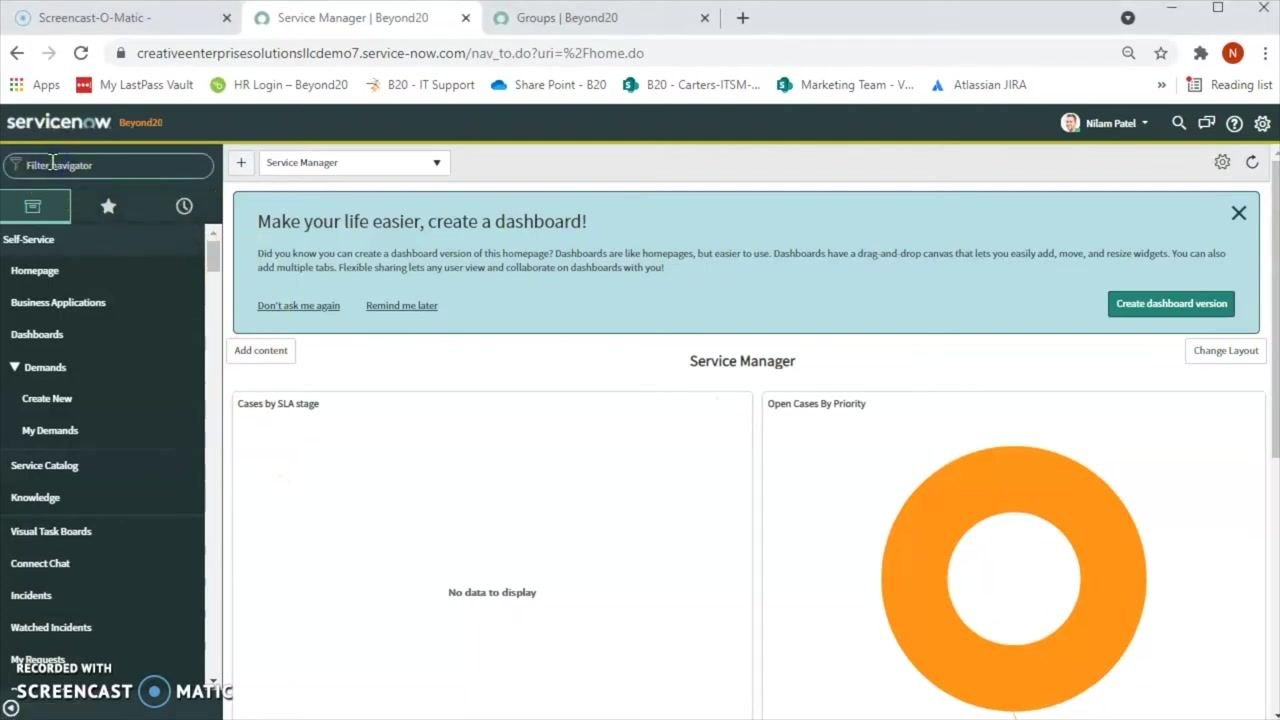
Task: Open Apps bookmark shortcut
Action: (35, 85)
